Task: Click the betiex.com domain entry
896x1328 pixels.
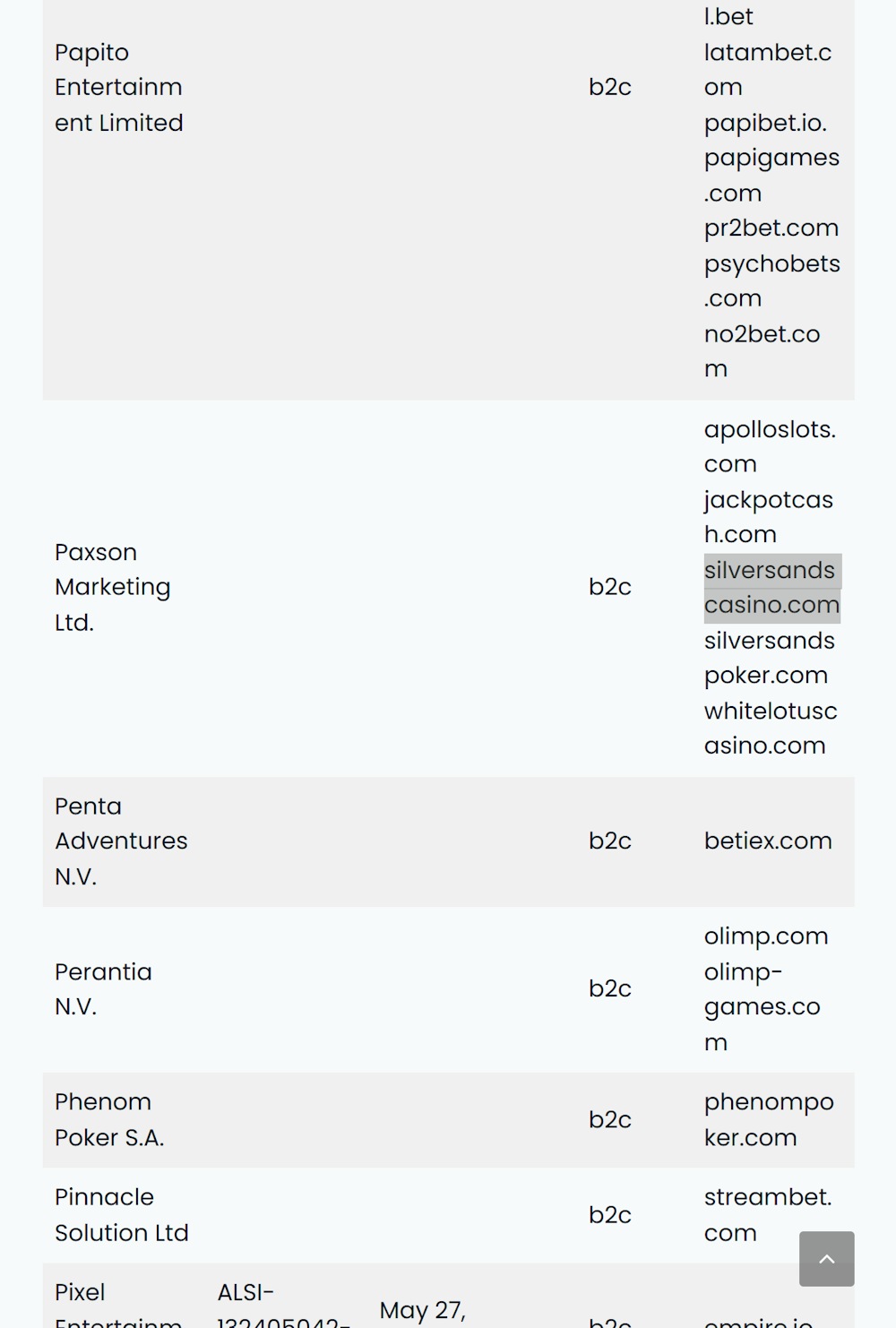Action: point(768,841)
